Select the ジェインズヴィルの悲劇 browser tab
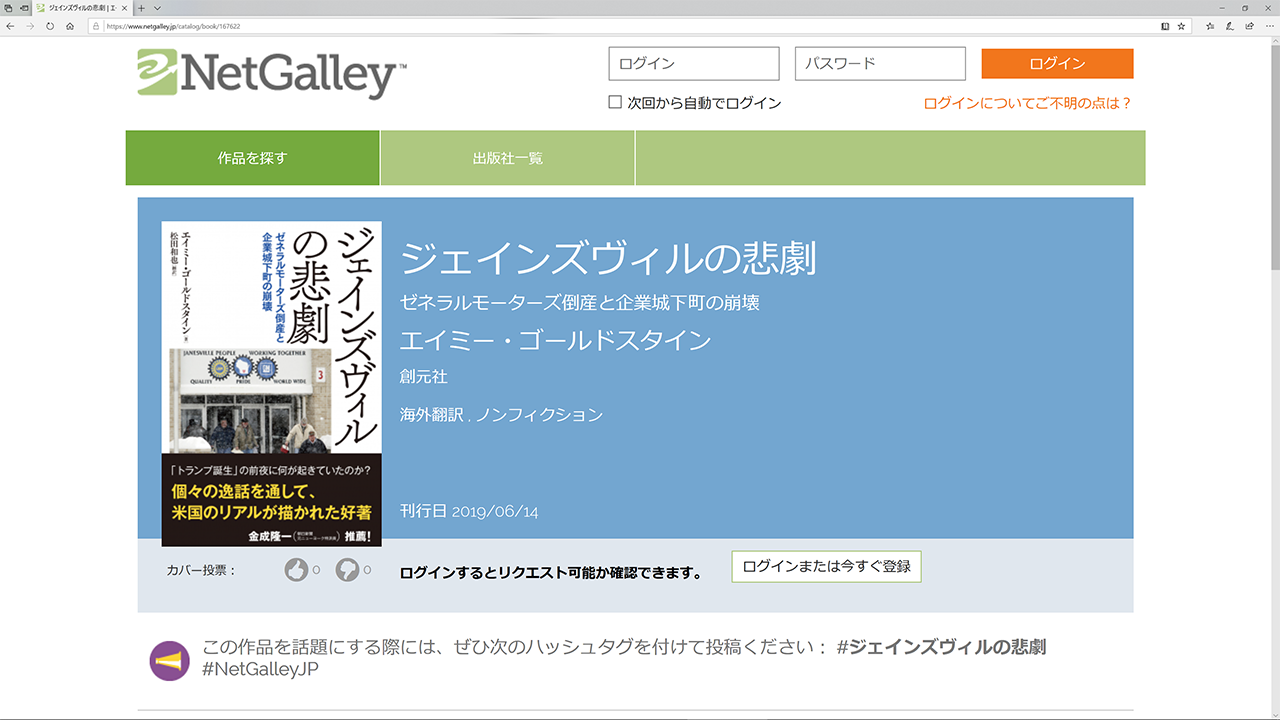 83,7
